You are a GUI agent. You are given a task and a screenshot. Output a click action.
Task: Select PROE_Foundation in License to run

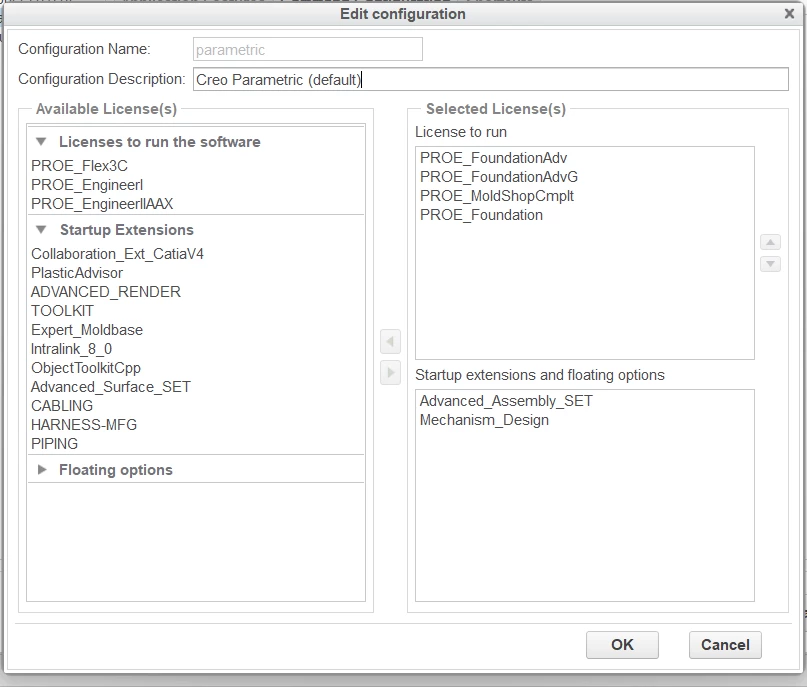click(x=481, y=215)
